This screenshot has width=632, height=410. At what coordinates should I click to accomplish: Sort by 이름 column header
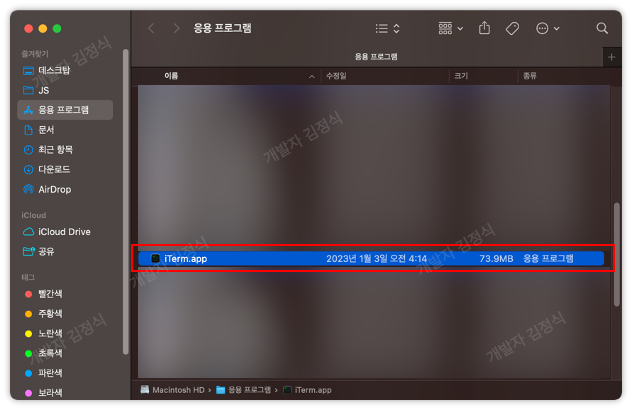pyautogui.click(x=171, y=76)
